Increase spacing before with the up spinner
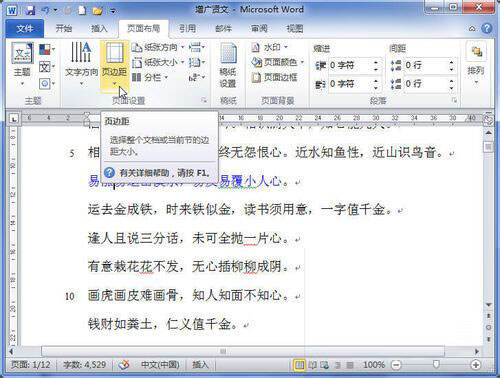Screen dimensions: 500x378 point(451,62)
